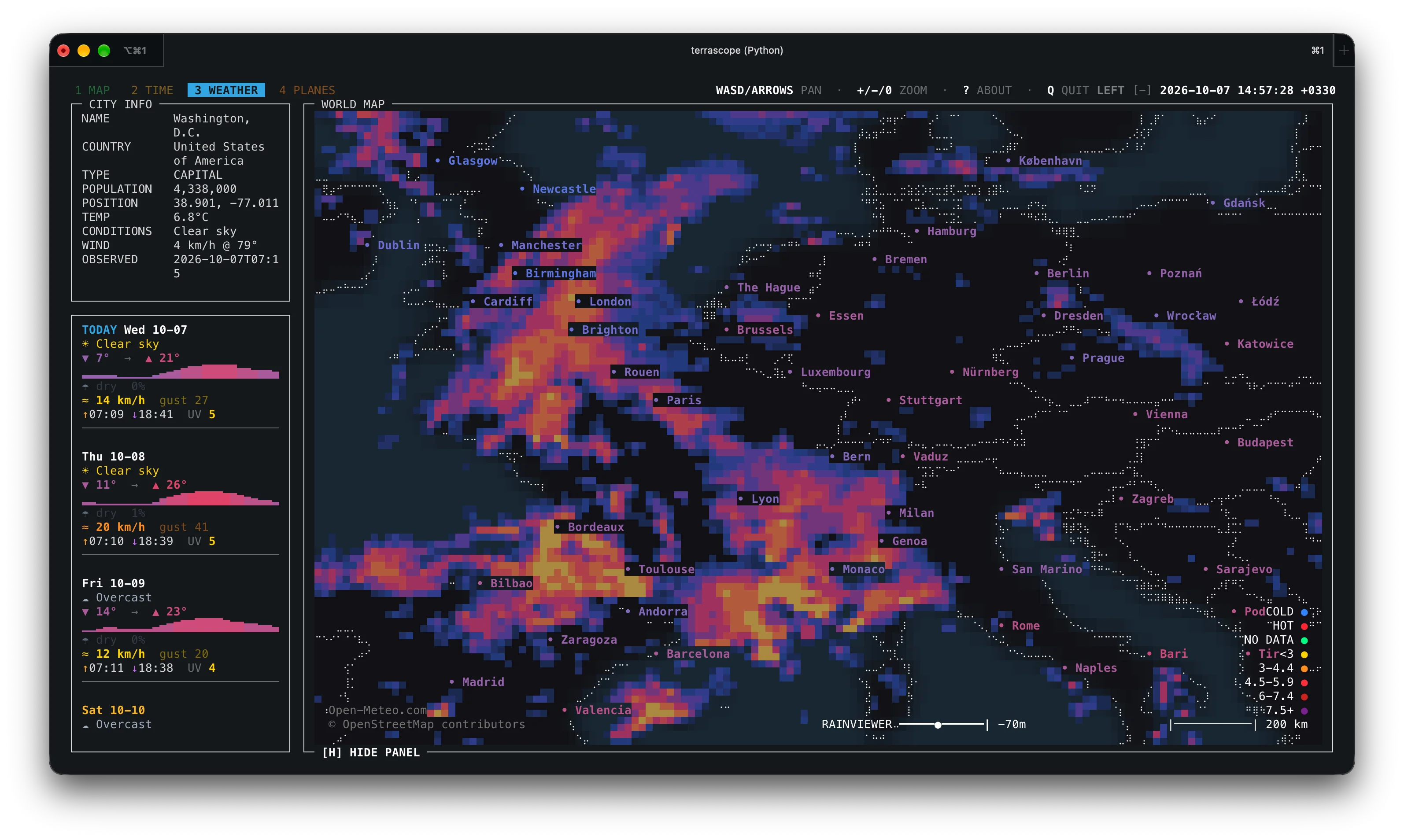Click the Today temperature sparkline chart
The width and height of the screenshot is (1404, 840).
[x=181, y=372]
